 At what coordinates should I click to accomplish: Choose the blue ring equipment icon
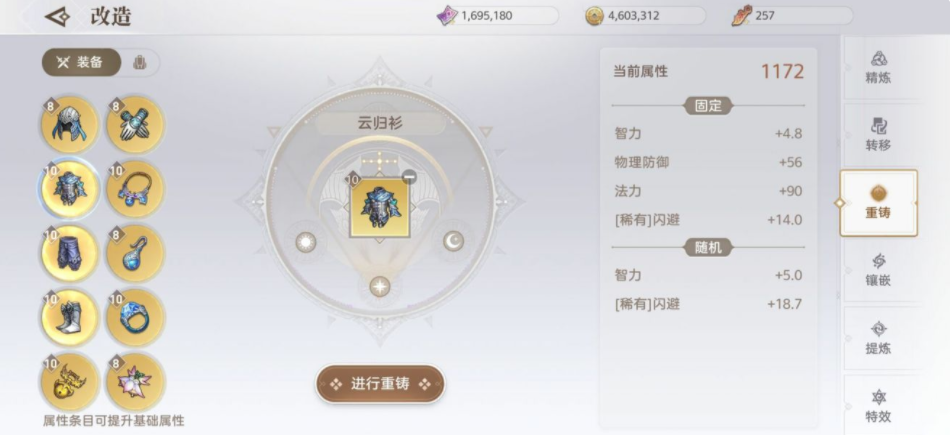point(135,317)
